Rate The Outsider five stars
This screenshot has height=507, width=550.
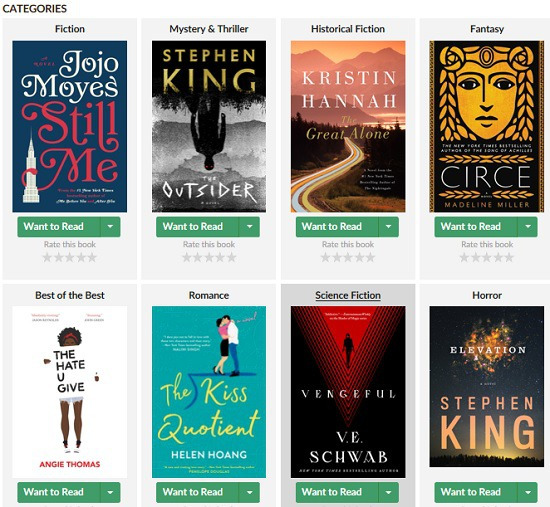coord(232,258)
